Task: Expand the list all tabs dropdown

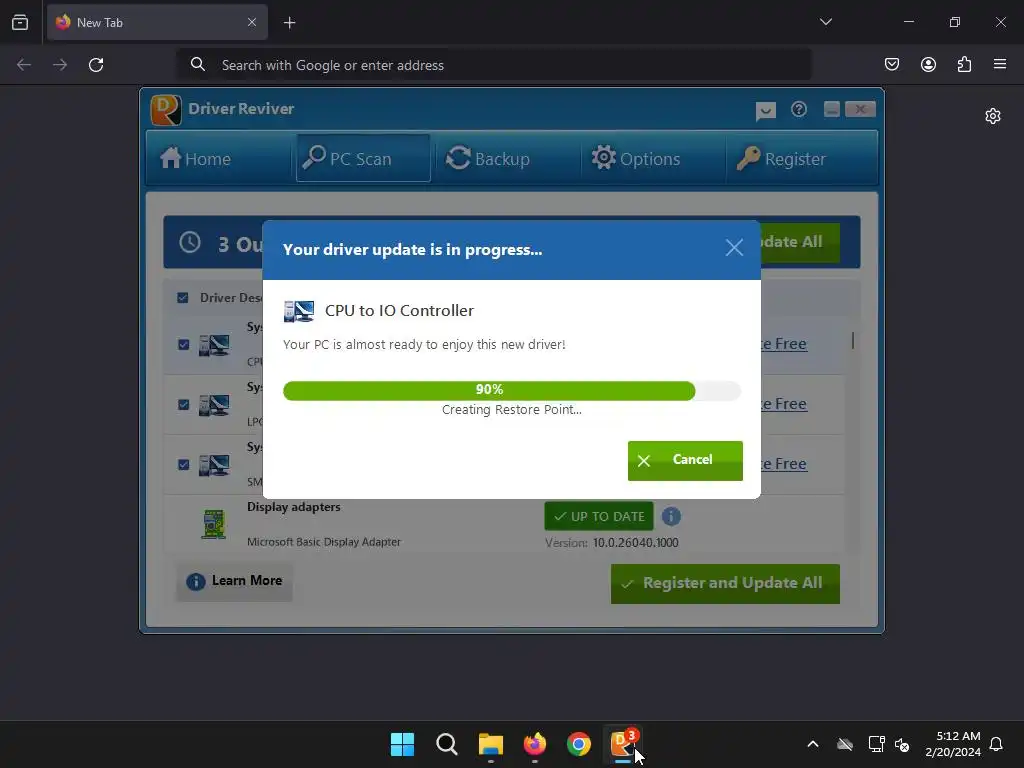Action: 825,22
